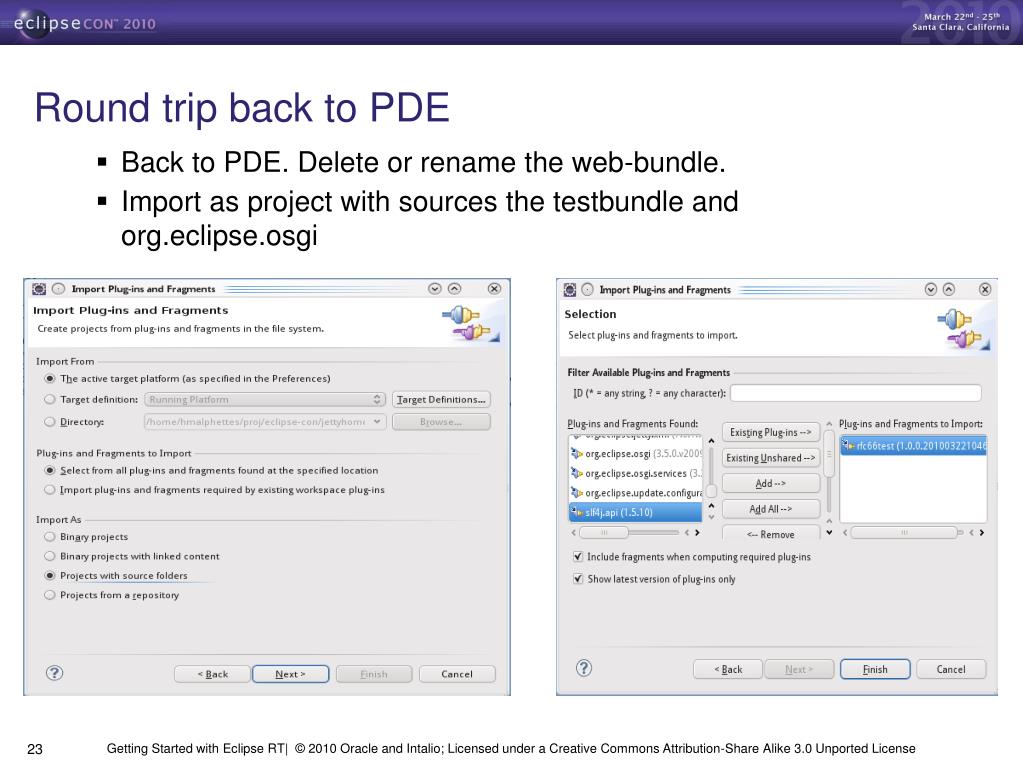1023x767 pixels.
Task: Click the plug-in icon next to org.eclipse.osgi
Action: [x=577, y=453]
